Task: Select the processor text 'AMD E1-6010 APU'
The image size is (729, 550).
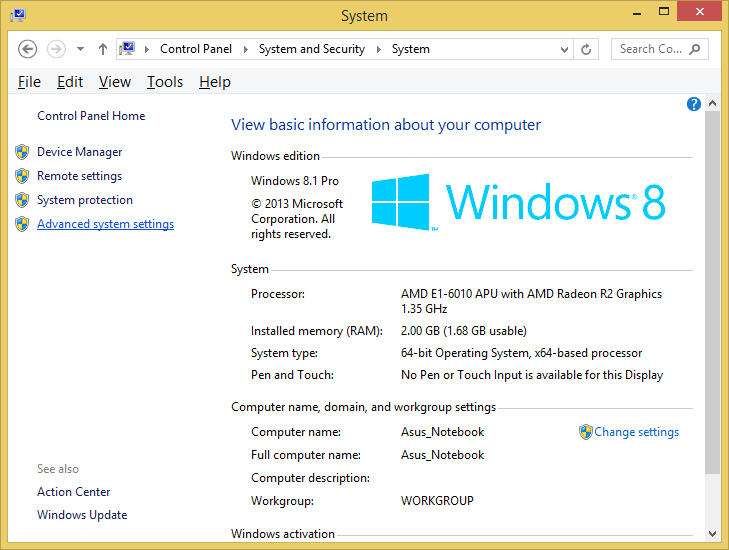Action: (x=449, y=294)
